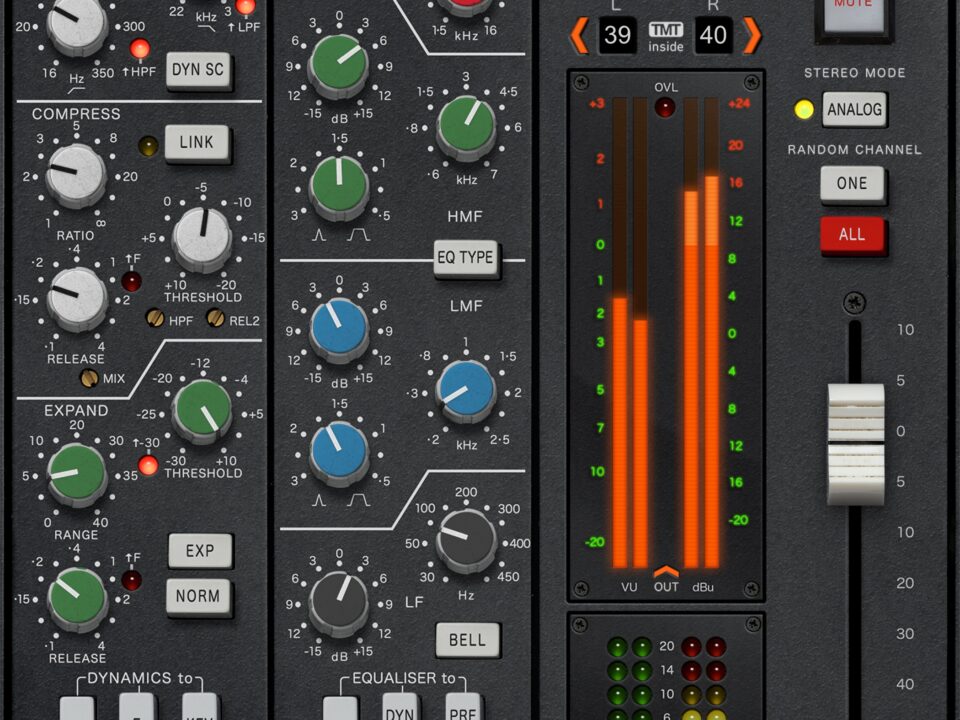The height and width of the screenshot is (720, 960).
Task: Click the left TMT channel number 39
Action: tap(618, 36)
